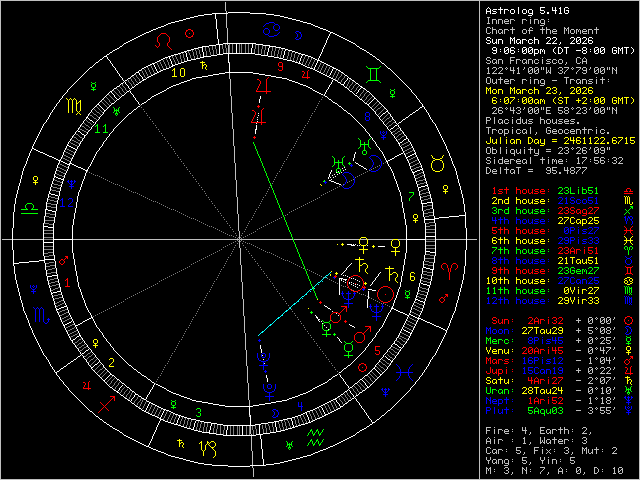Click the green Aquarius glyph on the wheel
This screenshot has height=480, width=640.
coord(316,436)
